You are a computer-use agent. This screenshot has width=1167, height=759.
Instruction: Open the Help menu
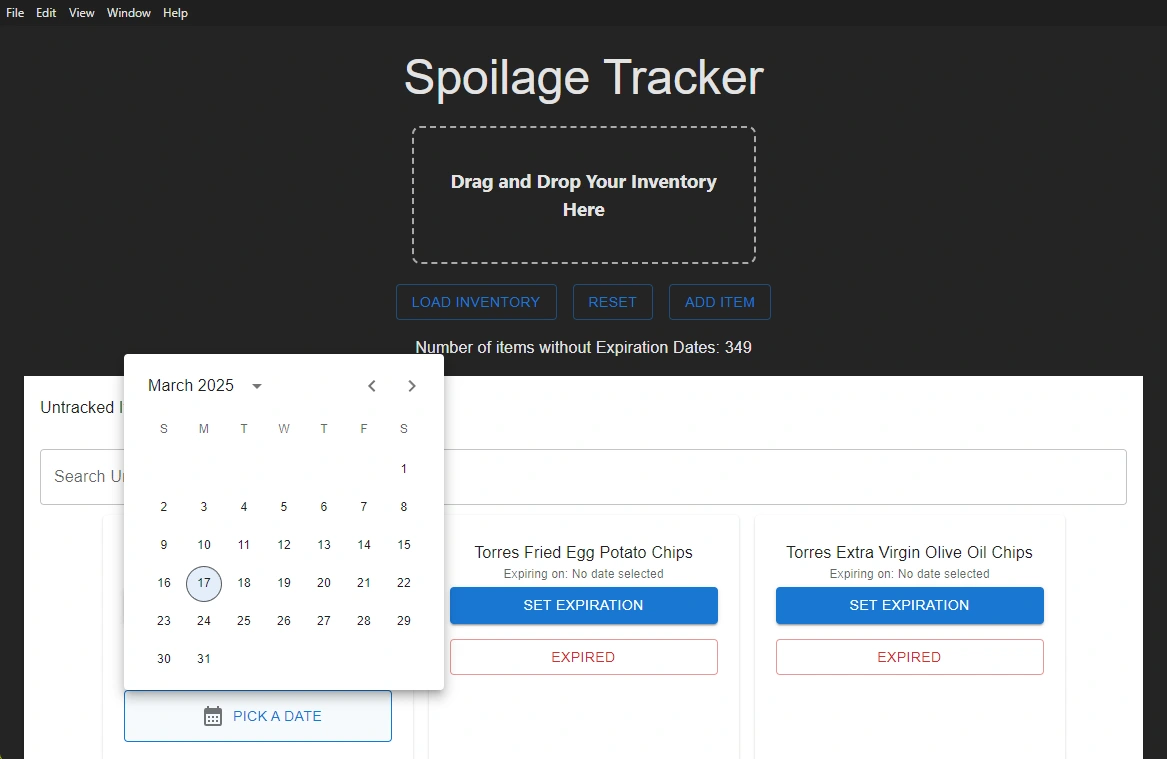point(176,13)
